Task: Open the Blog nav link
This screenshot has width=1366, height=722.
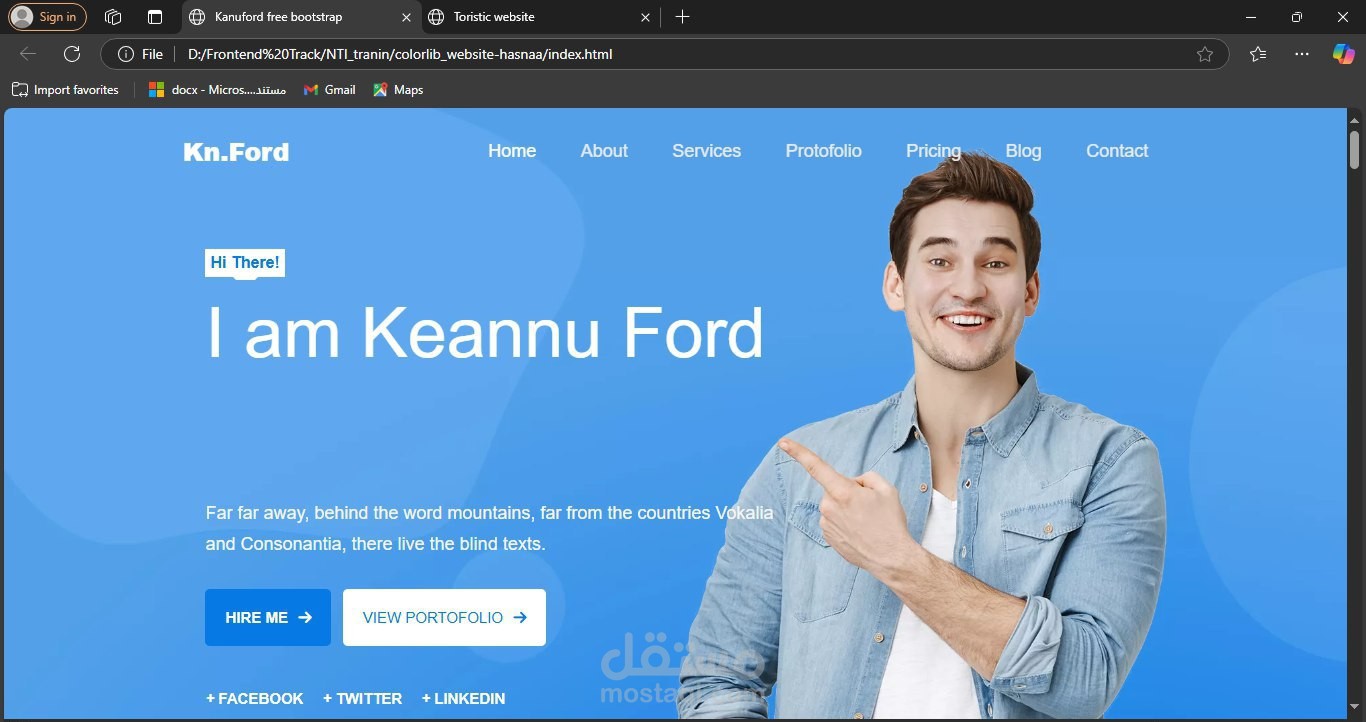Action: (x=1023, y=151)
